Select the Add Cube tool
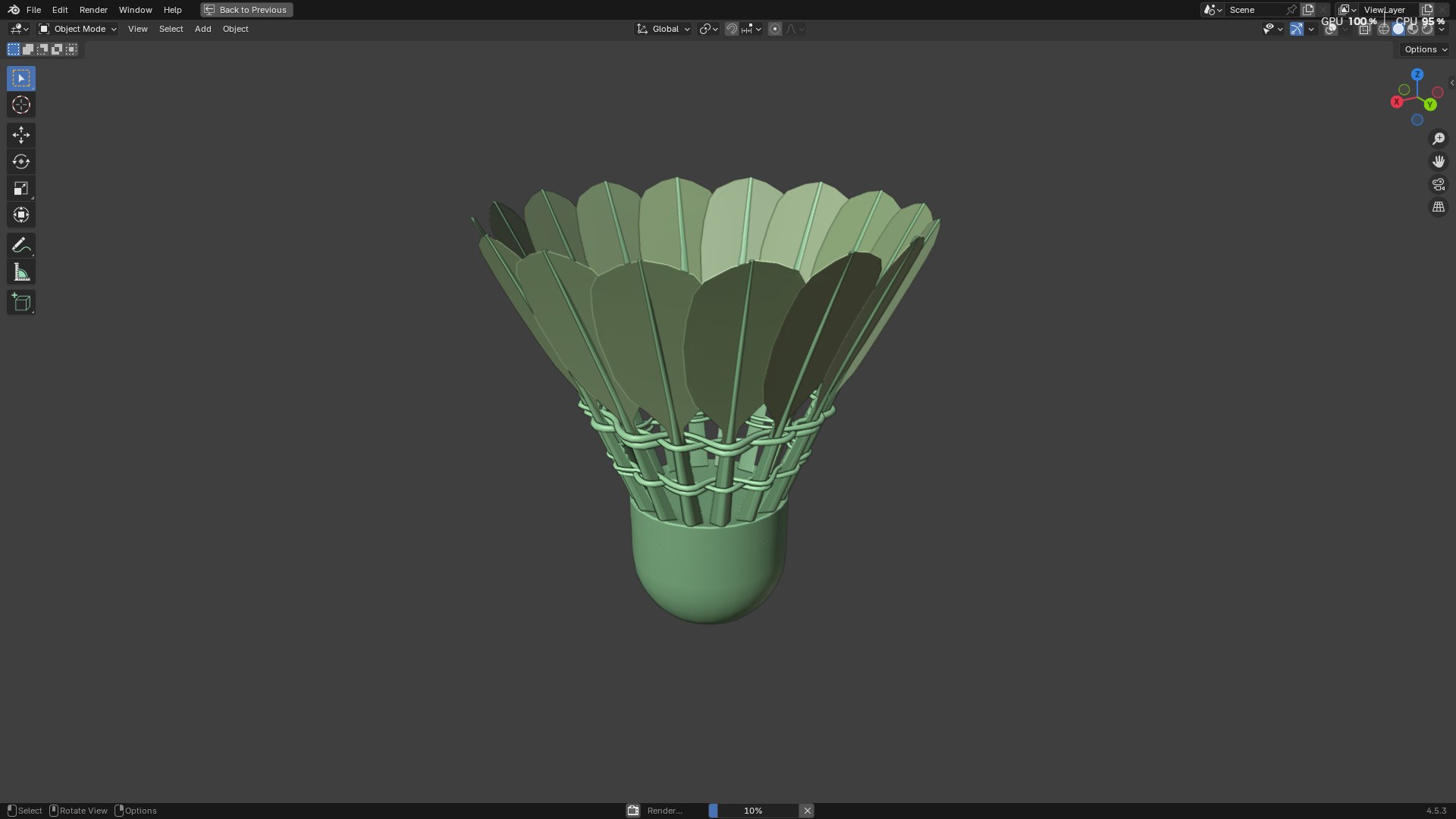Viewport: 1456px width, 819px height. tap(21, 303)
